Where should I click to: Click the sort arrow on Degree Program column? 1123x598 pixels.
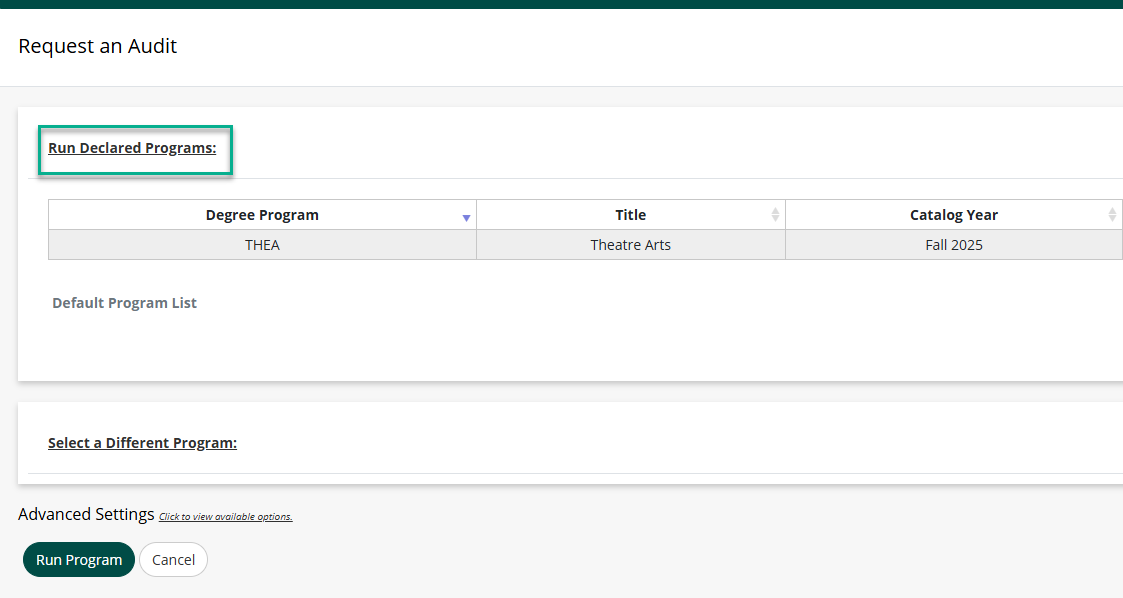click(x=466, y=217)
